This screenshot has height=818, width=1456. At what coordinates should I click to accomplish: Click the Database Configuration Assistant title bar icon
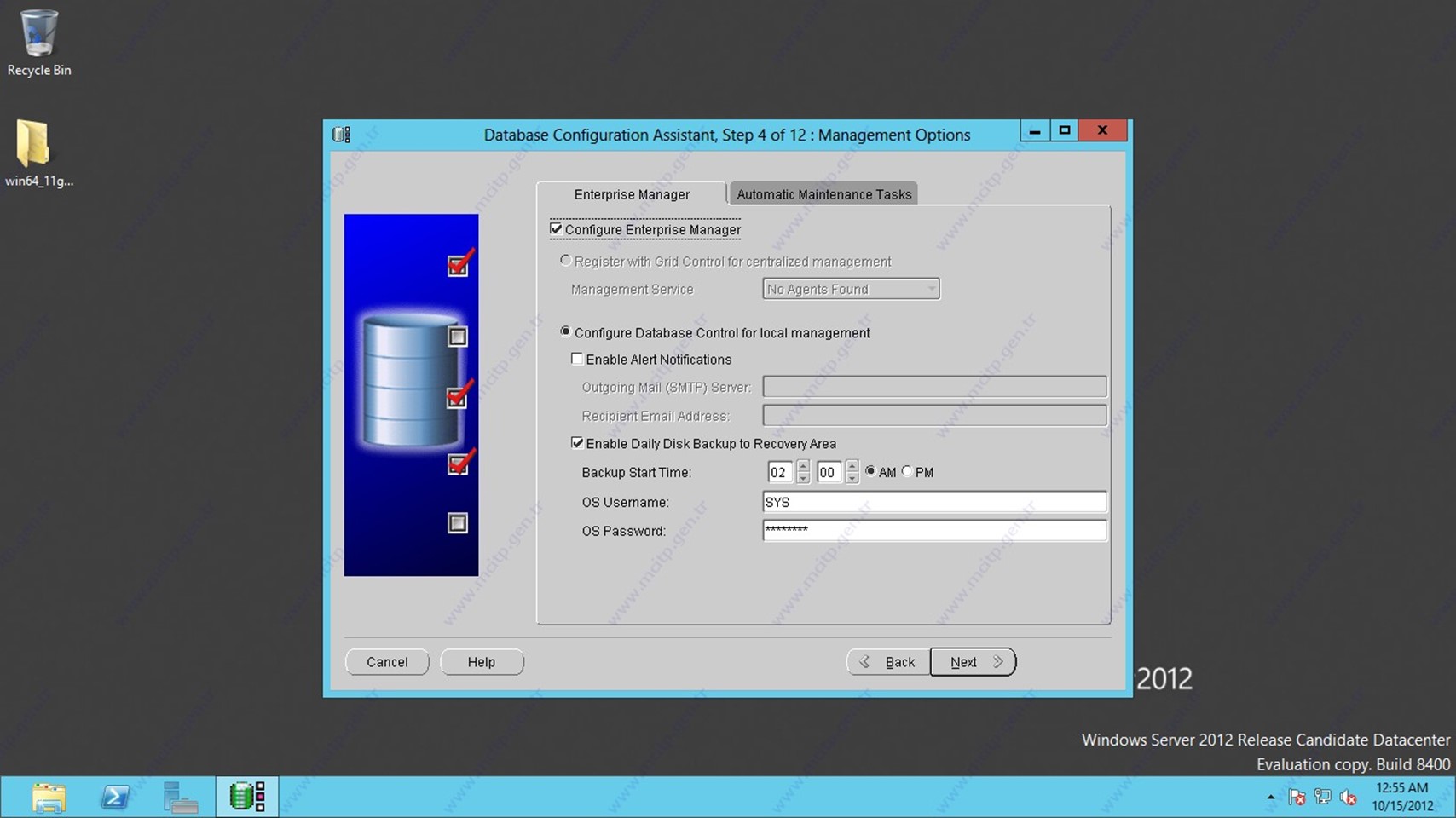click(342, 135)
